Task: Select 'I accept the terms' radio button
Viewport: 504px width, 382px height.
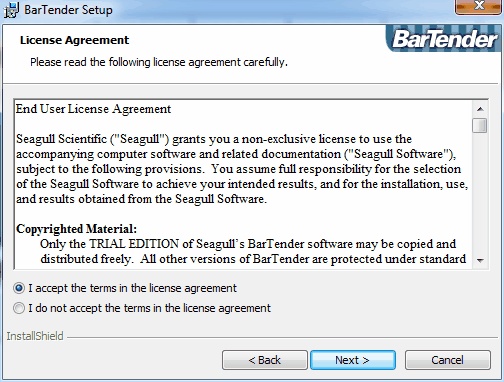Action: [19, 288]
